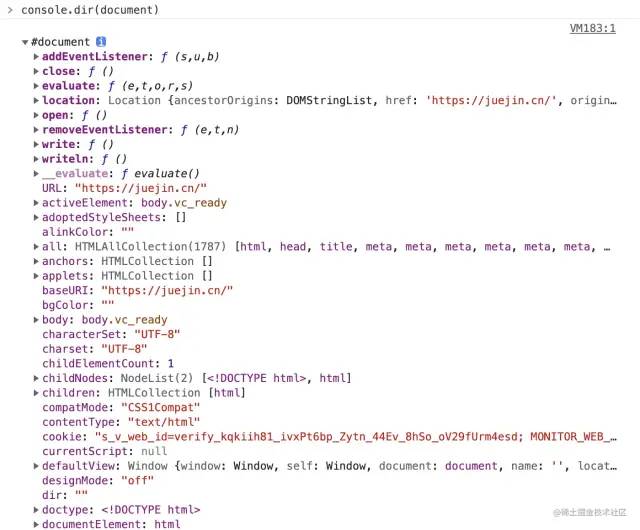
Task: Expand the activeElement property
Action: pyautogui.click(x=36, y=203)
